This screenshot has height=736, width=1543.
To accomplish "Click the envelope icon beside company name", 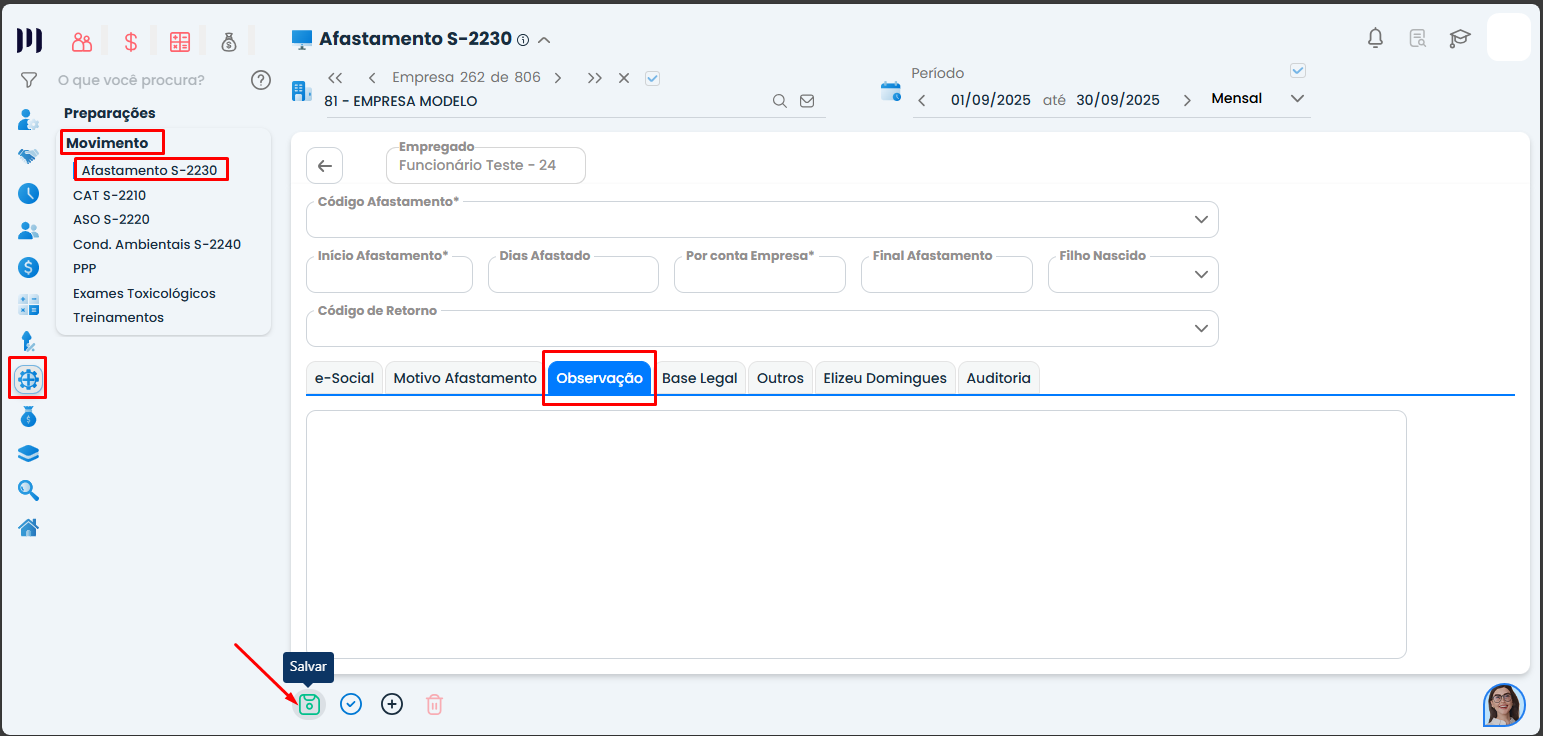I will click(x=807, y=101).
